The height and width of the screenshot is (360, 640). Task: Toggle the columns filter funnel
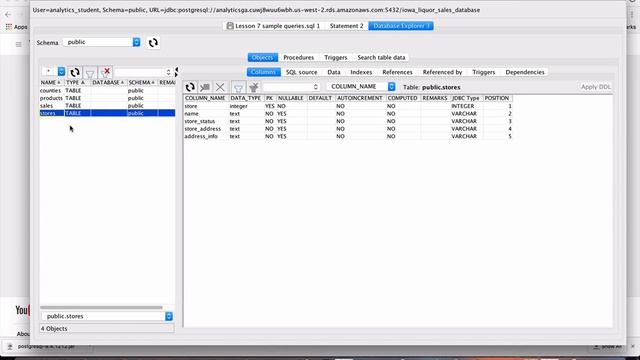point(238,87)
